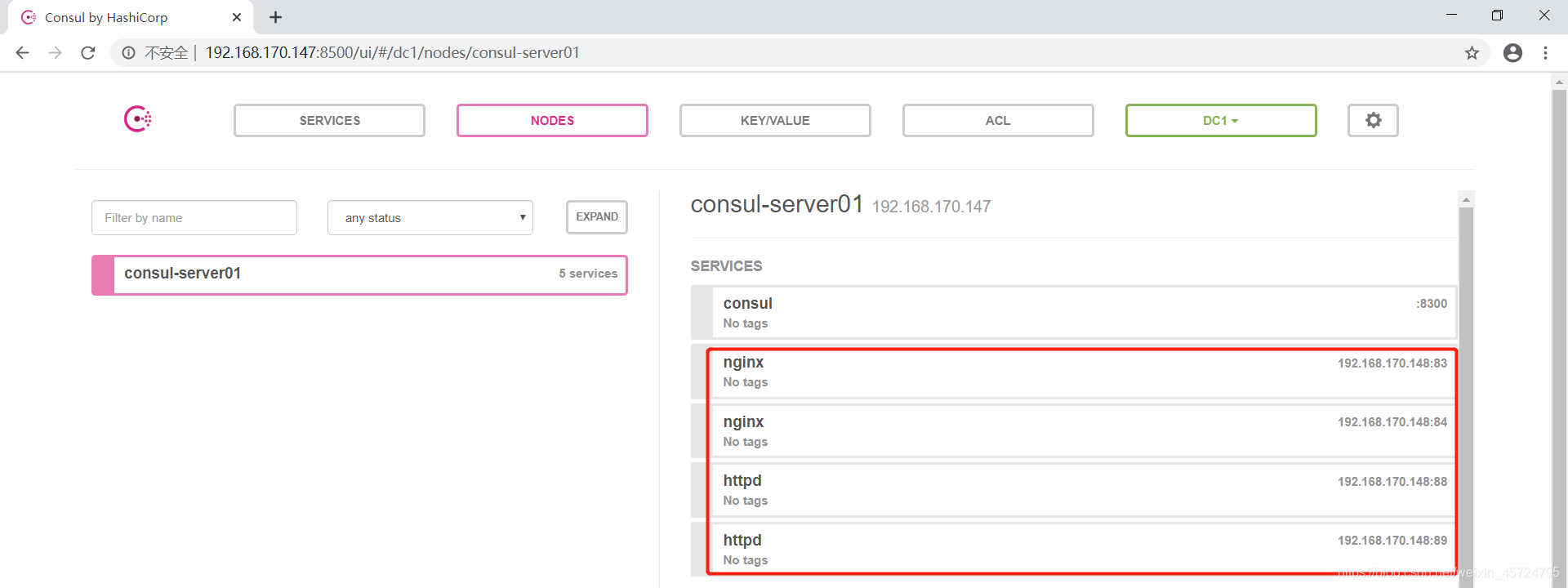
Task: Open the 'any status' filter dropdown
Action: (x=430, y=218)
